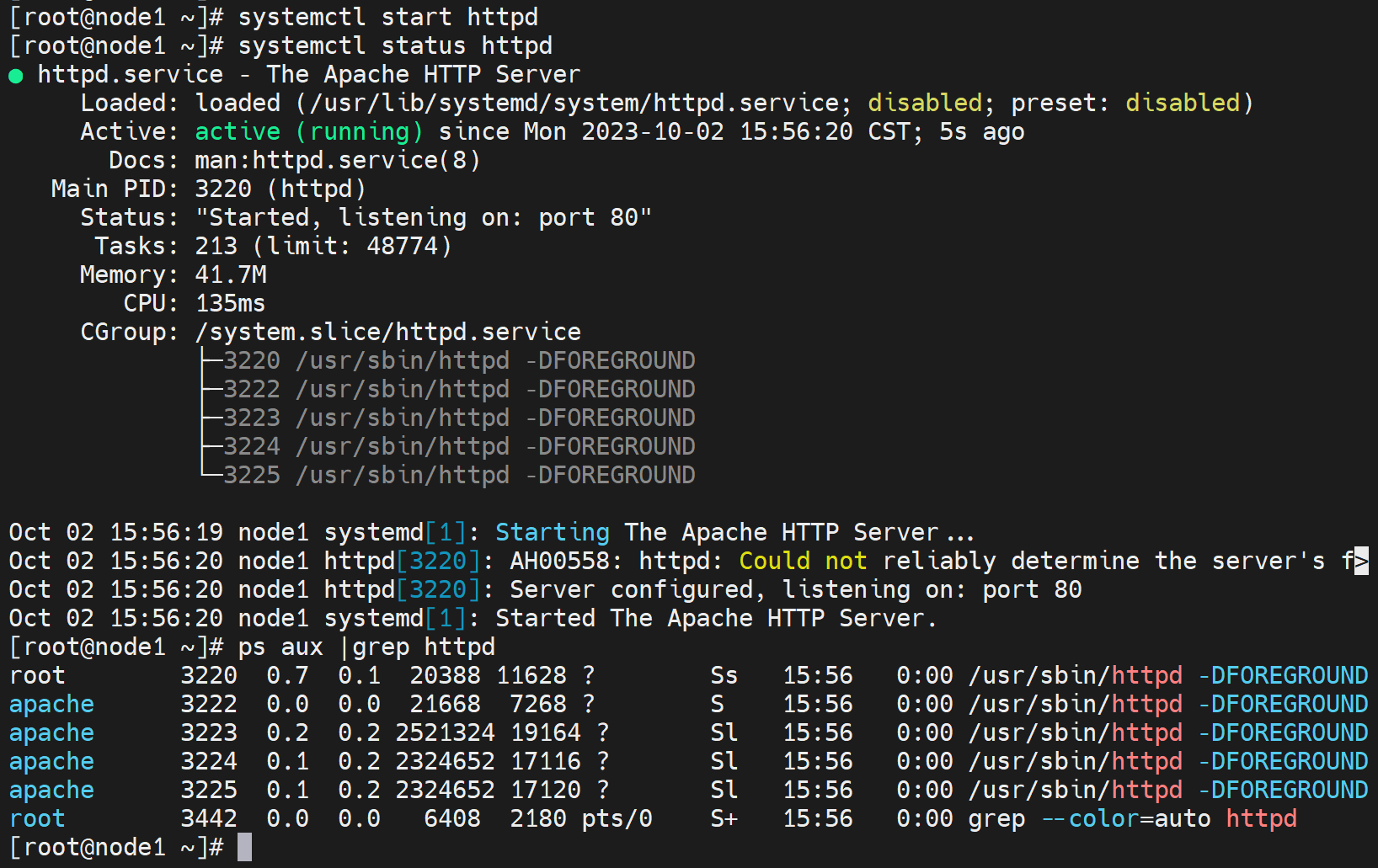The height and width of the screenshot is (868, 1378).
Task: Click the 'ps aux |grep httpd' command
Action: [366, 647]
